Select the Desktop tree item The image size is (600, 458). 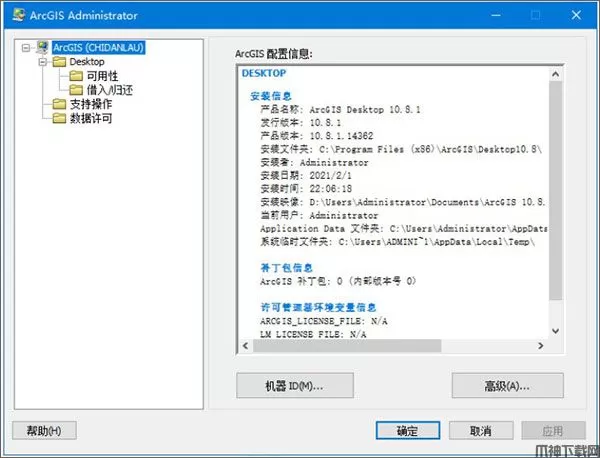[87, 62]
